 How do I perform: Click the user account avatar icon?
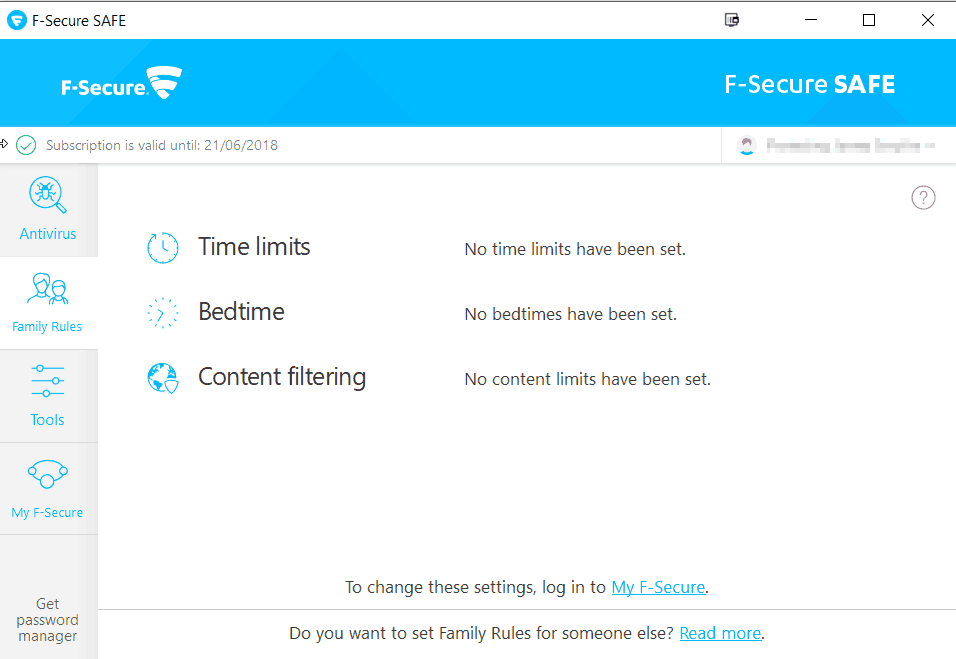click(747, 146)
